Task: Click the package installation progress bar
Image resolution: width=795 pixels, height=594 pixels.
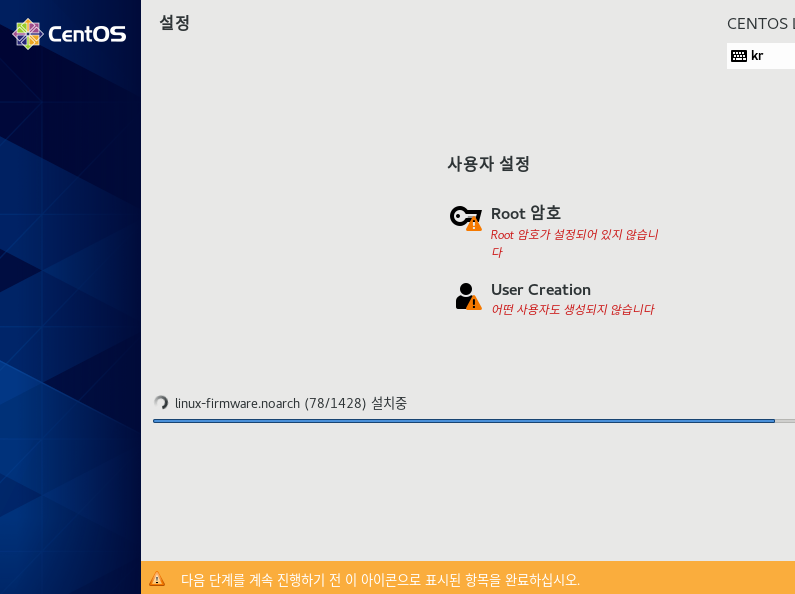Action: (474, 421)
